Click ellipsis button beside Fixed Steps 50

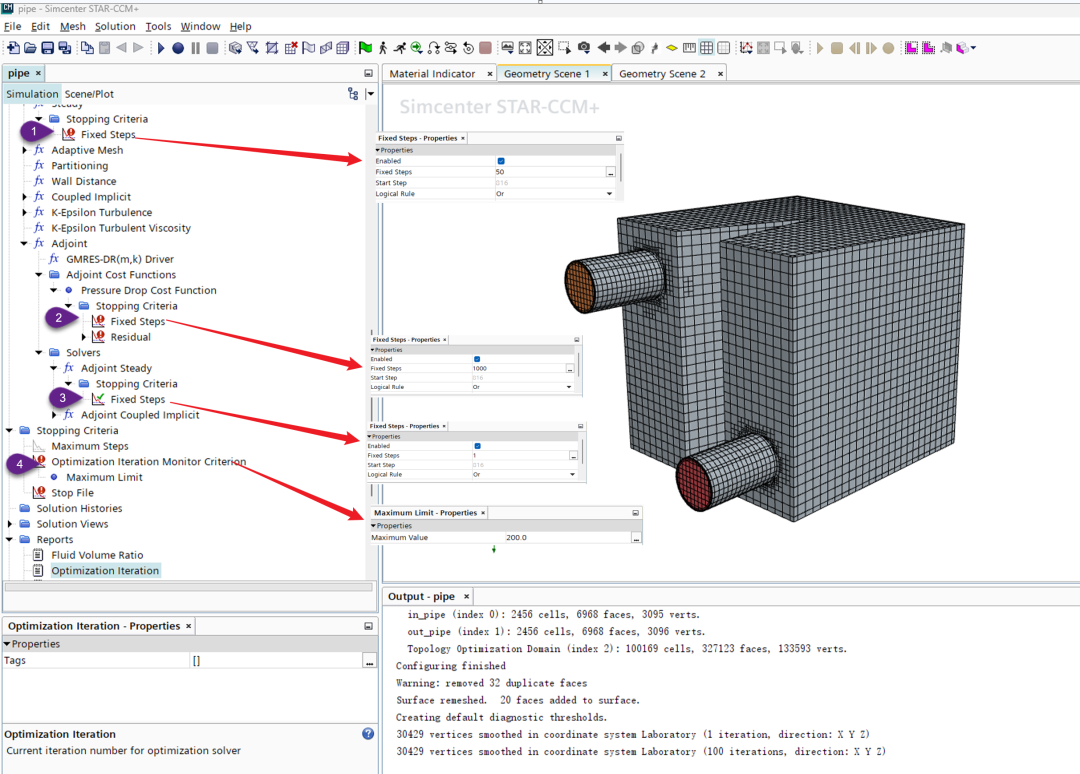[x=610, y=172]
